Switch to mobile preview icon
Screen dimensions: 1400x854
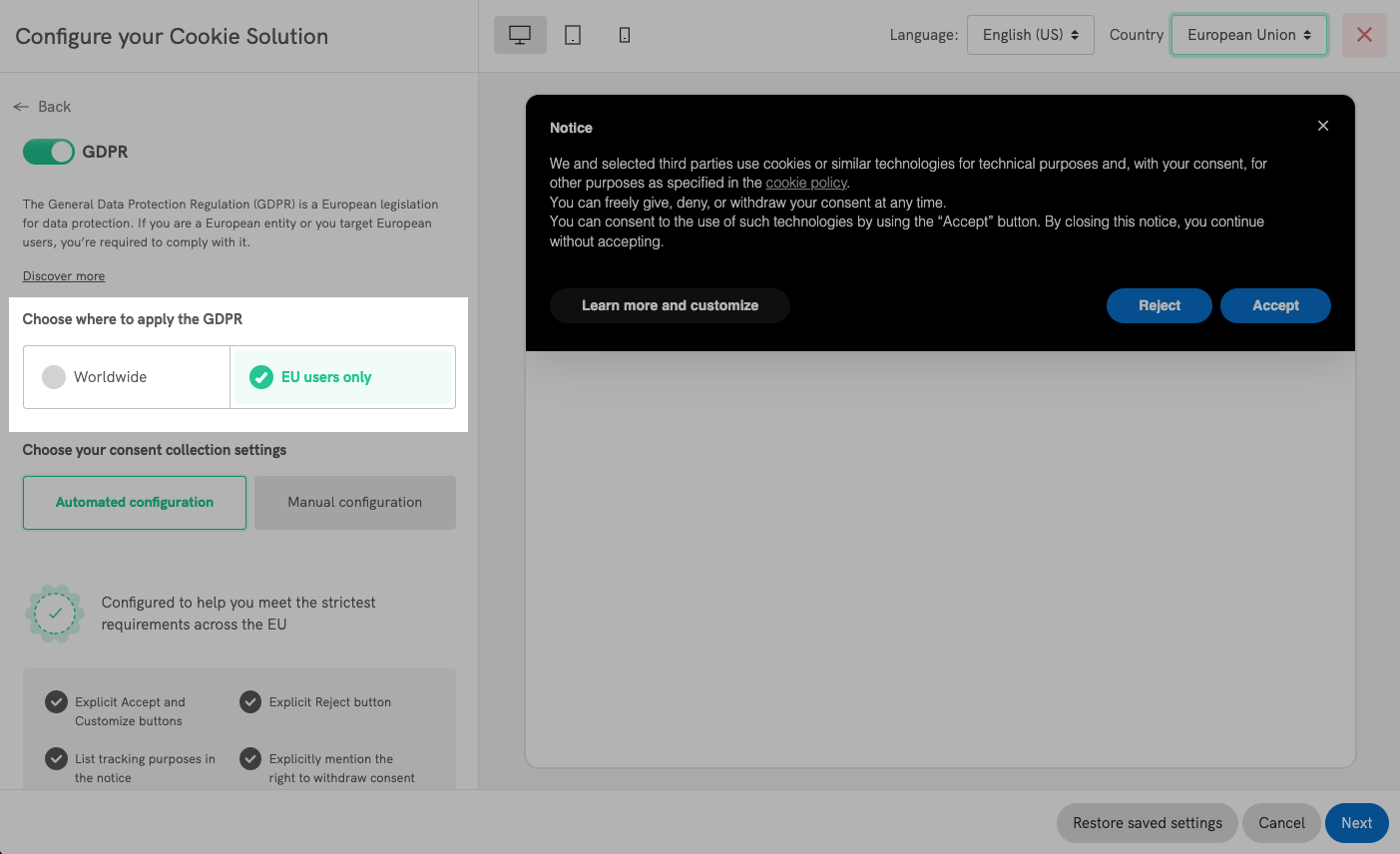click(625, 35)
